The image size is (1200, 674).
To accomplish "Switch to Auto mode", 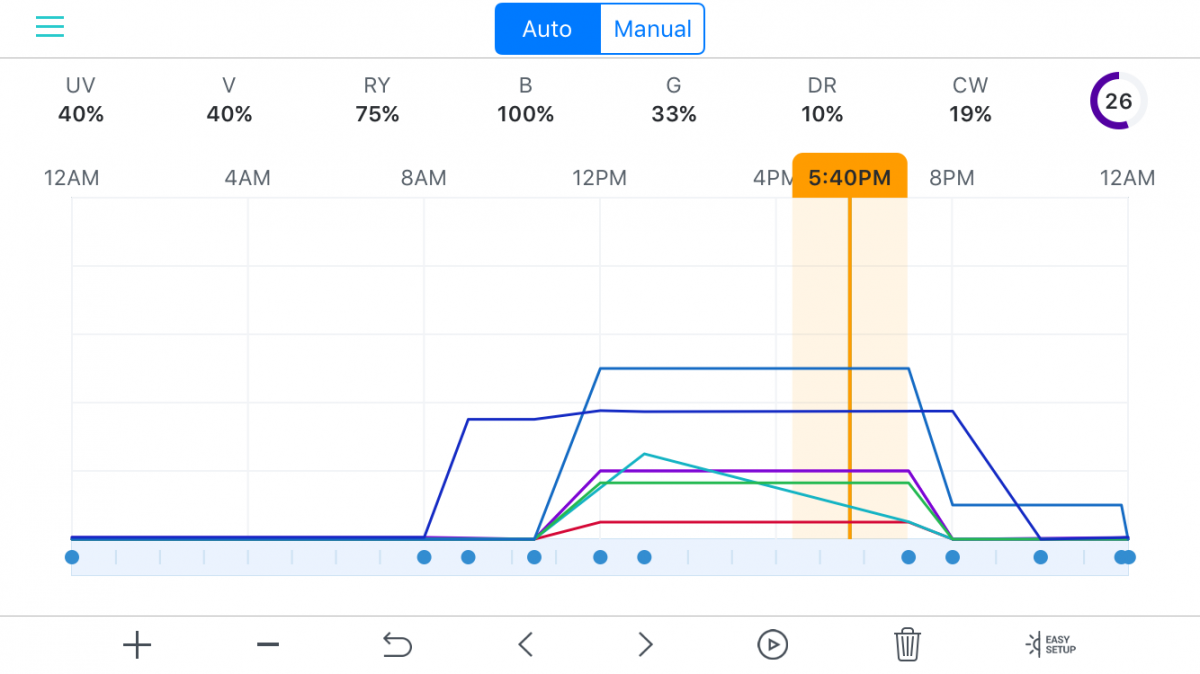I will point(547,29).
